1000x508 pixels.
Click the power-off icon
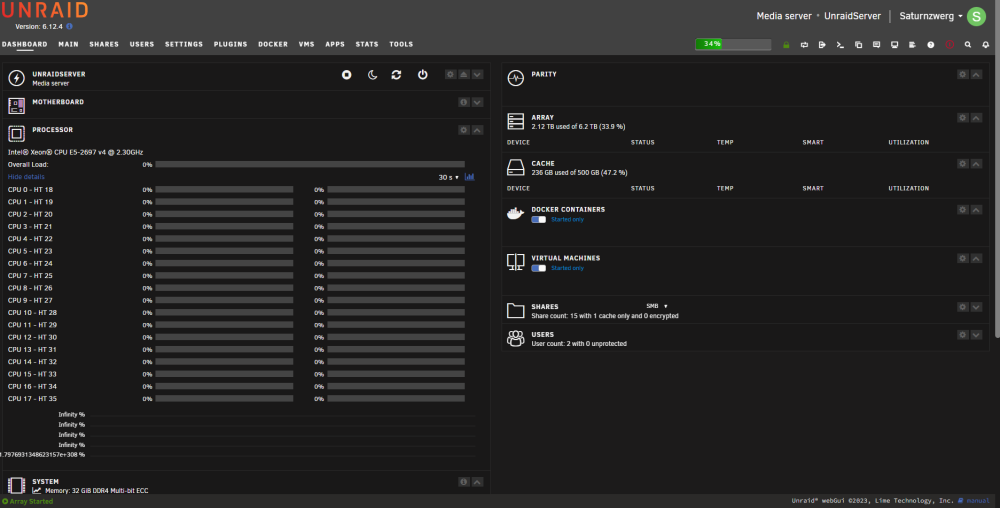422,75
